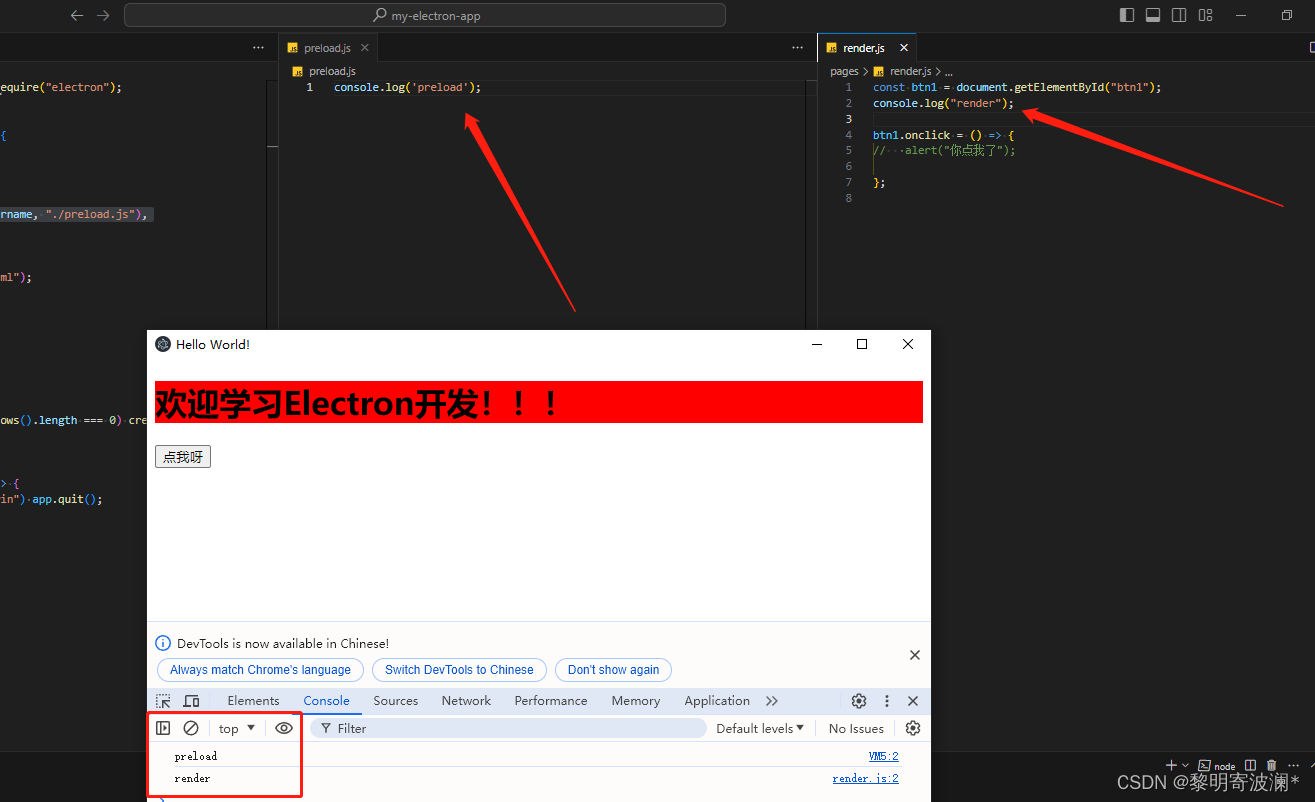Open more actions for the preload.js editor group
1315x802 pixels.
click(797, 48)
